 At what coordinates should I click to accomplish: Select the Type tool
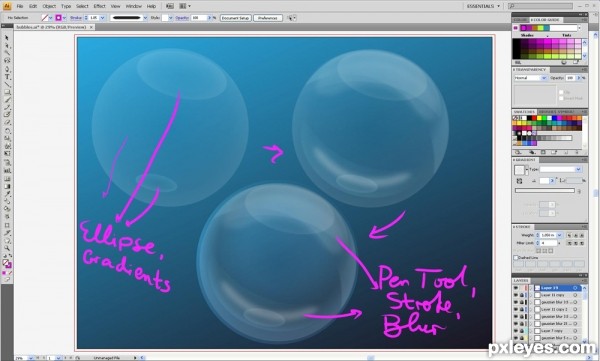tap(7, 77)
